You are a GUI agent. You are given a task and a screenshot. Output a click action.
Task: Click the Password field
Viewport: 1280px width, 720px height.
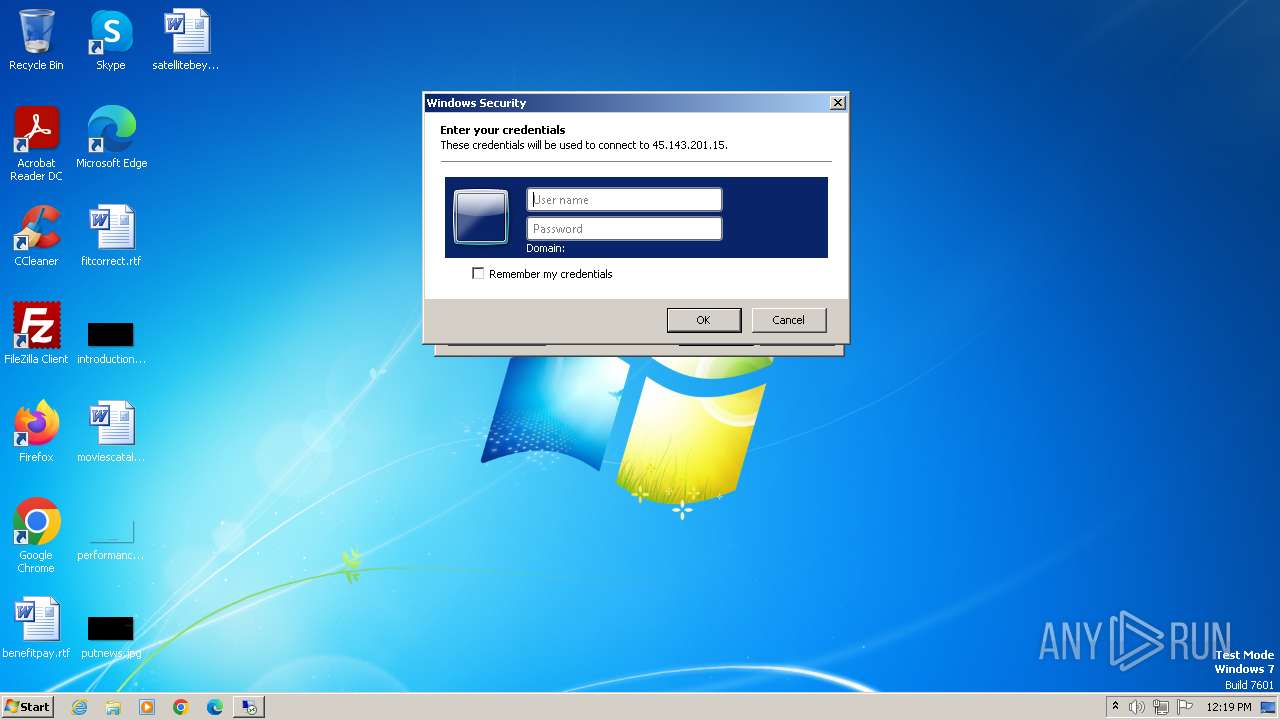coord(624,229)
